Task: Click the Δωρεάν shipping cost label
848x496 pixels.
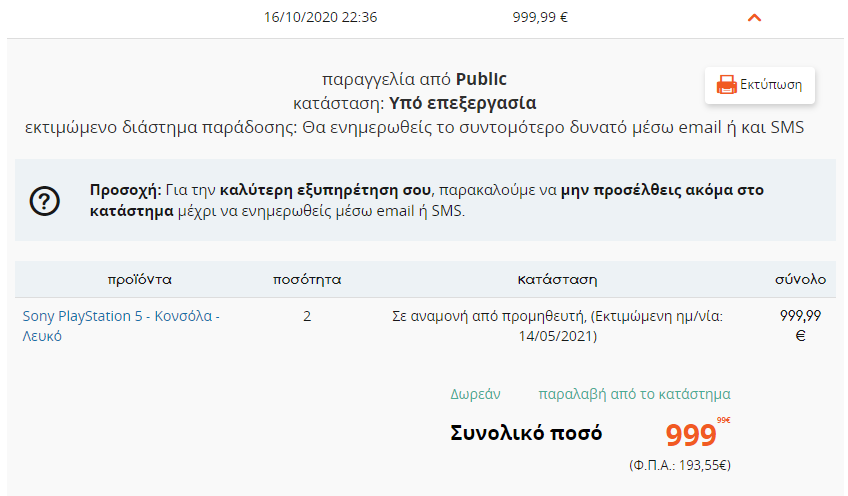Action: (x=475, y=394)
